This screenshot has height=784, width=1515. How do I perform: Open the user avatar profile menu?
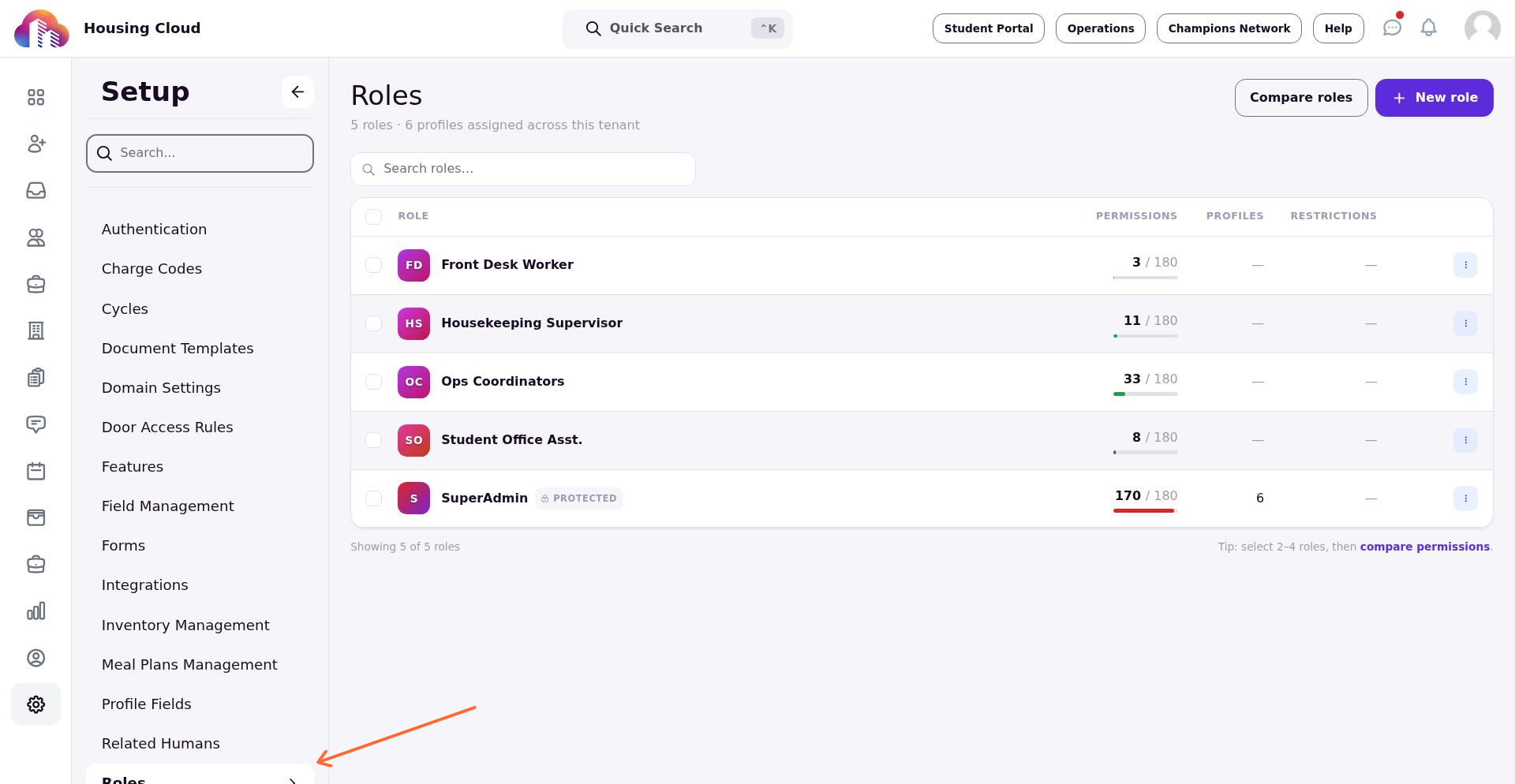point(1482,28)
